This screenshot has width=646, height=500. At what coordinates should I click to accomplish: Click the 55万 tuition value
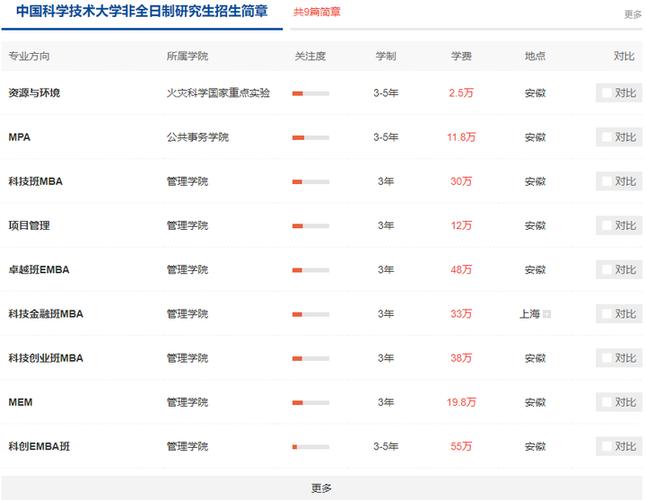(461, 446)
